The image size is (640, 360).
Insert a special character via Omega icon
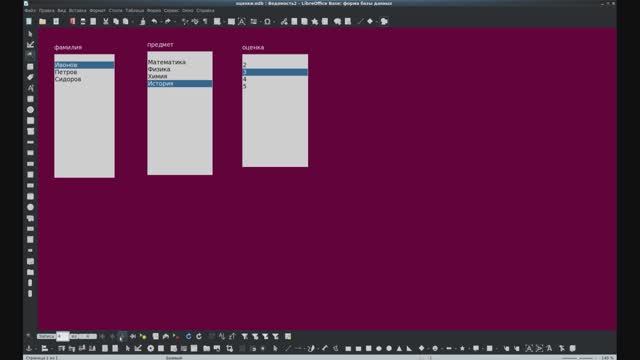267,21
